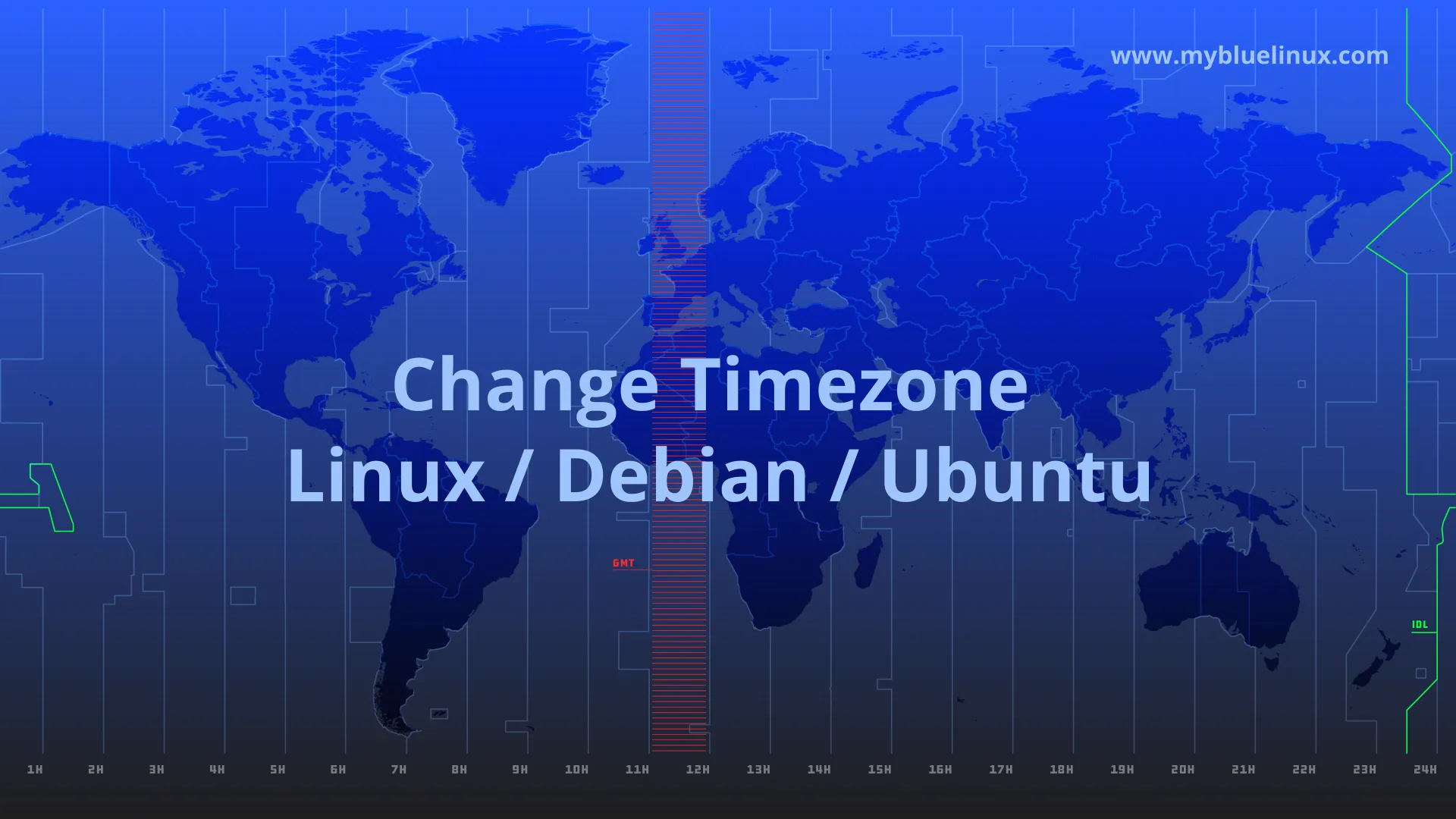Click the IDL label on right edge
This screenshot has height=819, width=1456.
tap(1420, 624)
